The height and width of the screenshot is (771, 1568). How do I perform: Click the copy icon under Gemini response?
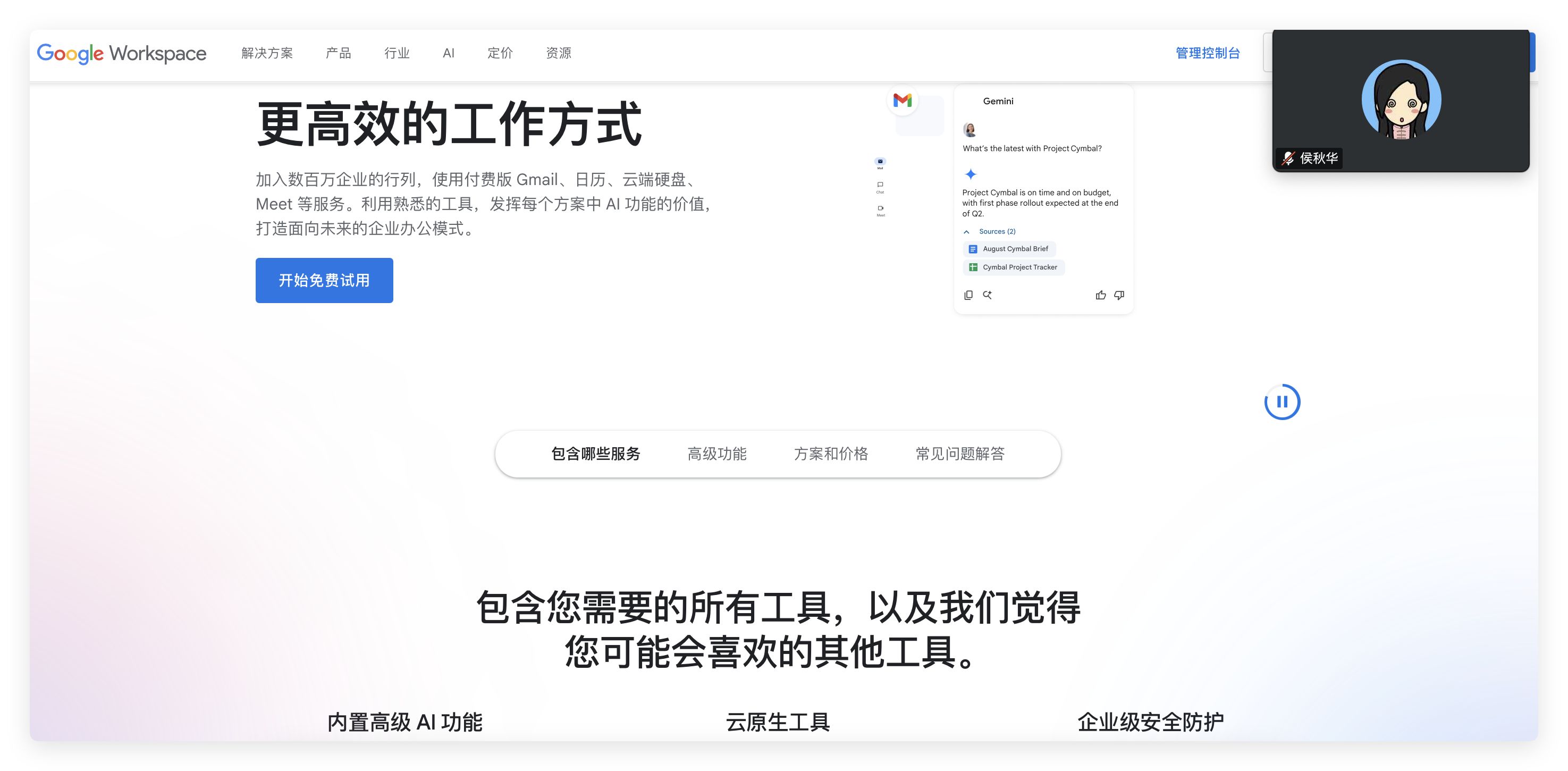pyautogui.click(x=968, y=295)
